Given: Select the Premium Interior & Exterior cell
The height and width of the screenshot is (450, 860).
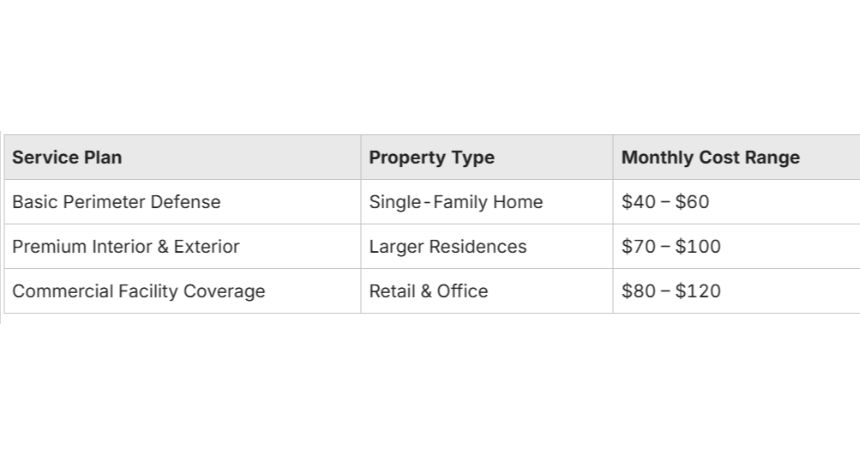Looking at the screenshot, I should pos(182,246).
